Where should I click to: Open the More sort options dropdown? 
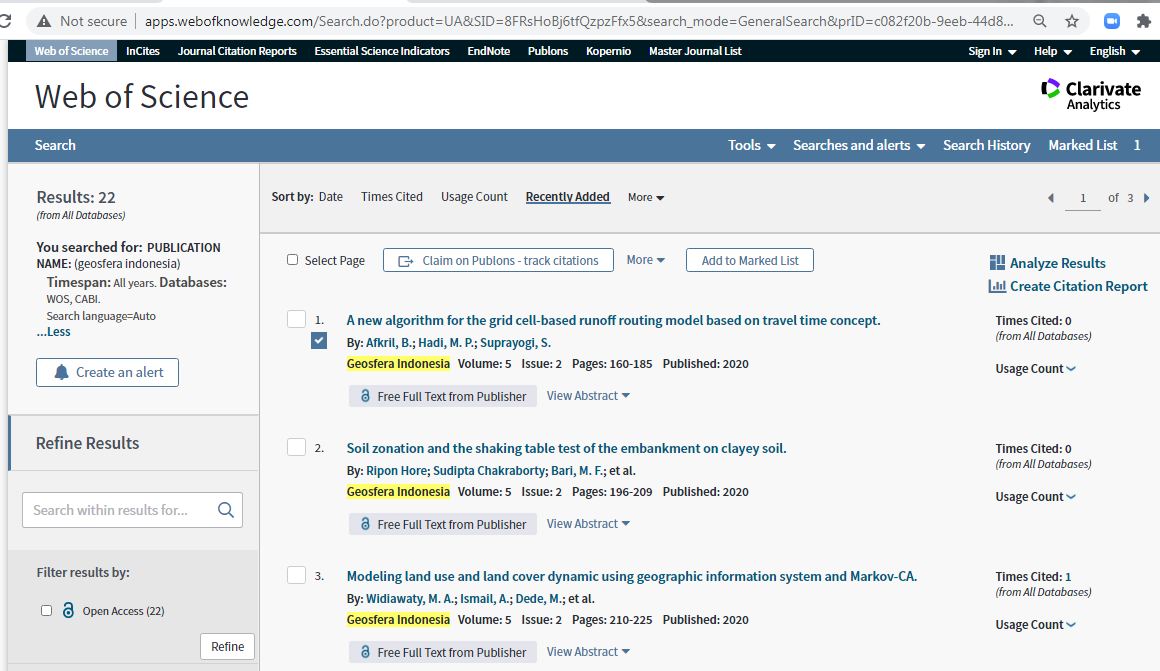pos(646,198)
